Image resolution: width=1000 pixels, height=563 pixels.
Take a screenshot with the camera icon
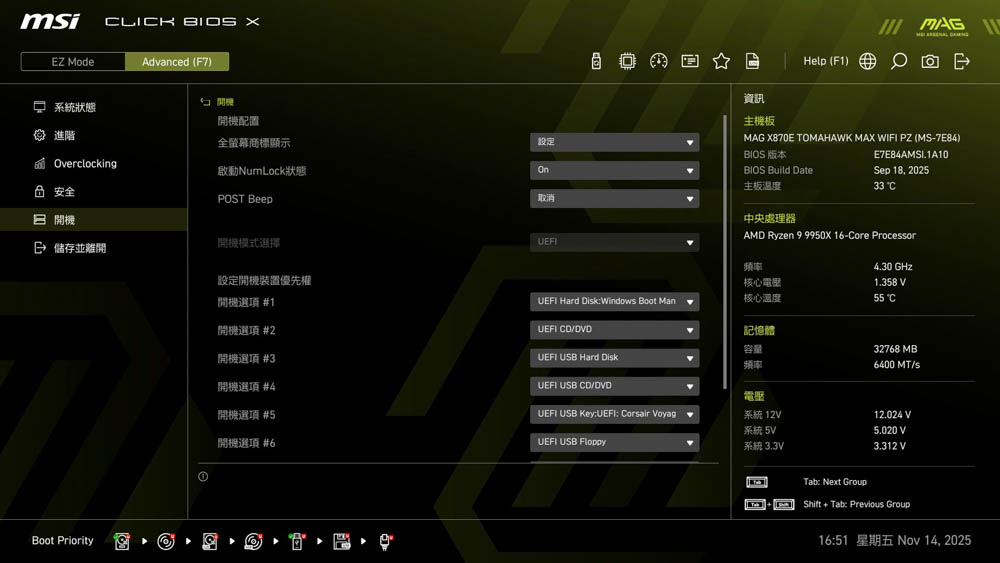coord(930,61)
